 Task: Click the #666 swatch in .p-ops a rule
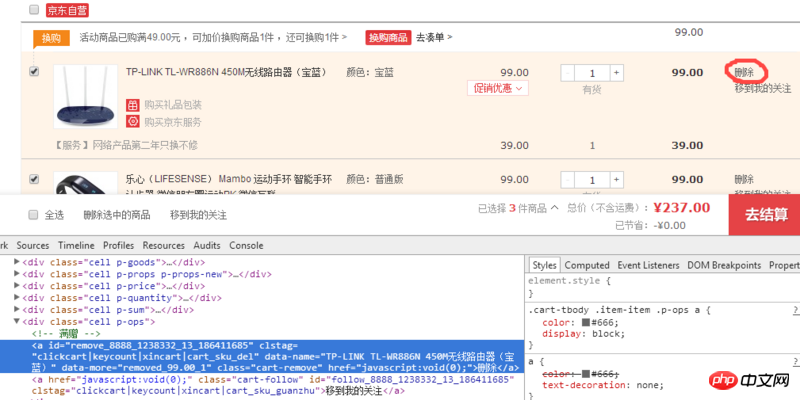tap(585, 323)
